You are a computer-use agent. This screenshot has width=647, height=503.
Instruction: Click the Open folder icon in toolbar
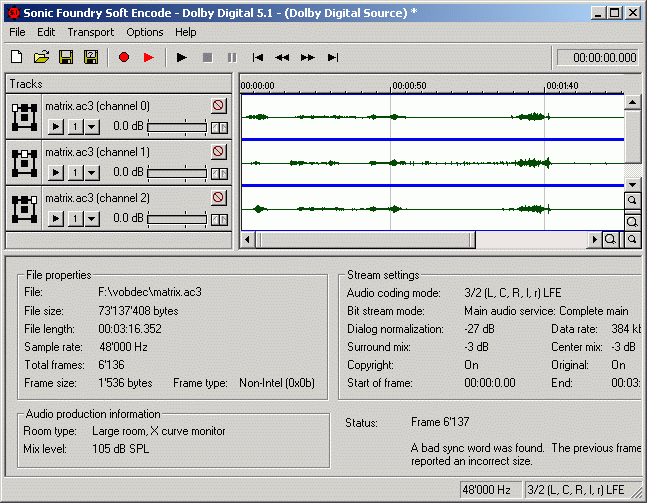41,57
